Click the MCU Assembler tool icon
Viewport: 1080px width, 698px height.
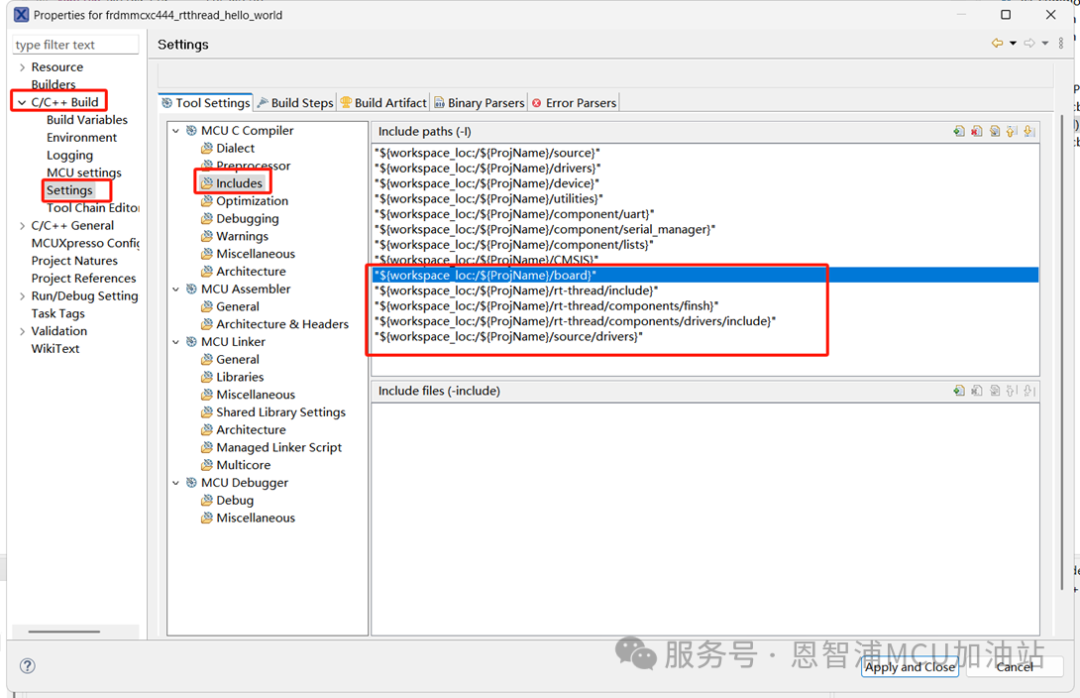click(x=191, y=289)
